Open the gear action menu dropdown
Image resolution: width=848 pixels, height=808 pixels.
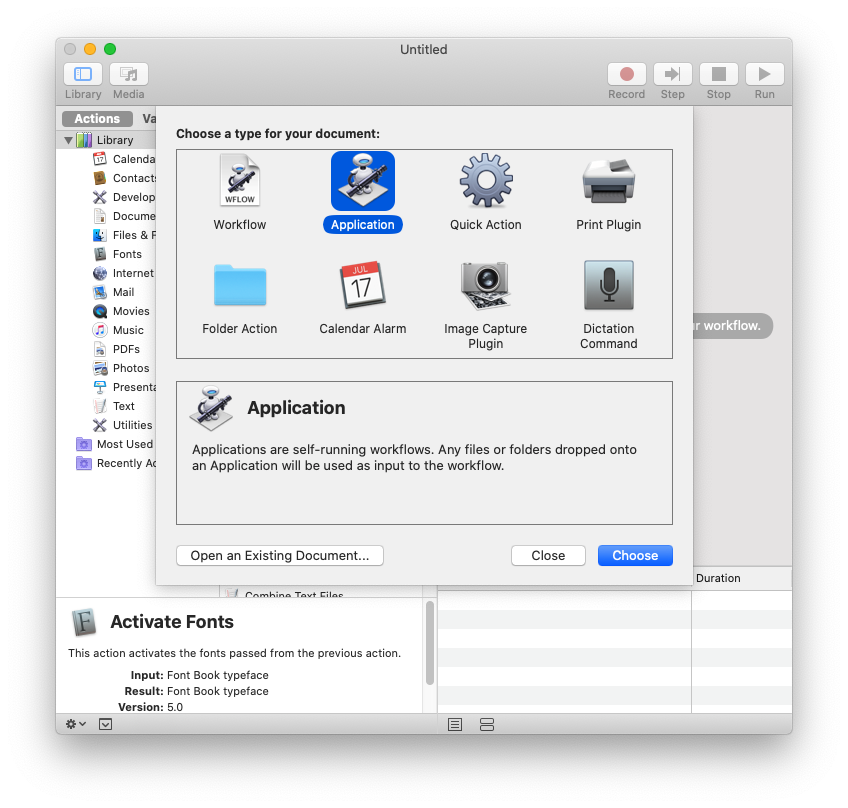click(75, 724)
